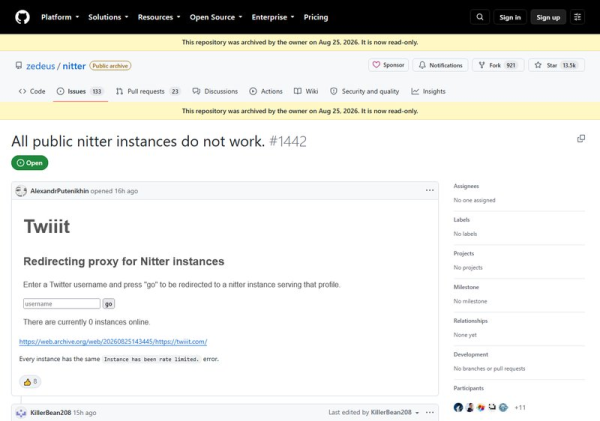600x421 pixels.
Task: Open the Pricing page
Action: coord(316,17)
